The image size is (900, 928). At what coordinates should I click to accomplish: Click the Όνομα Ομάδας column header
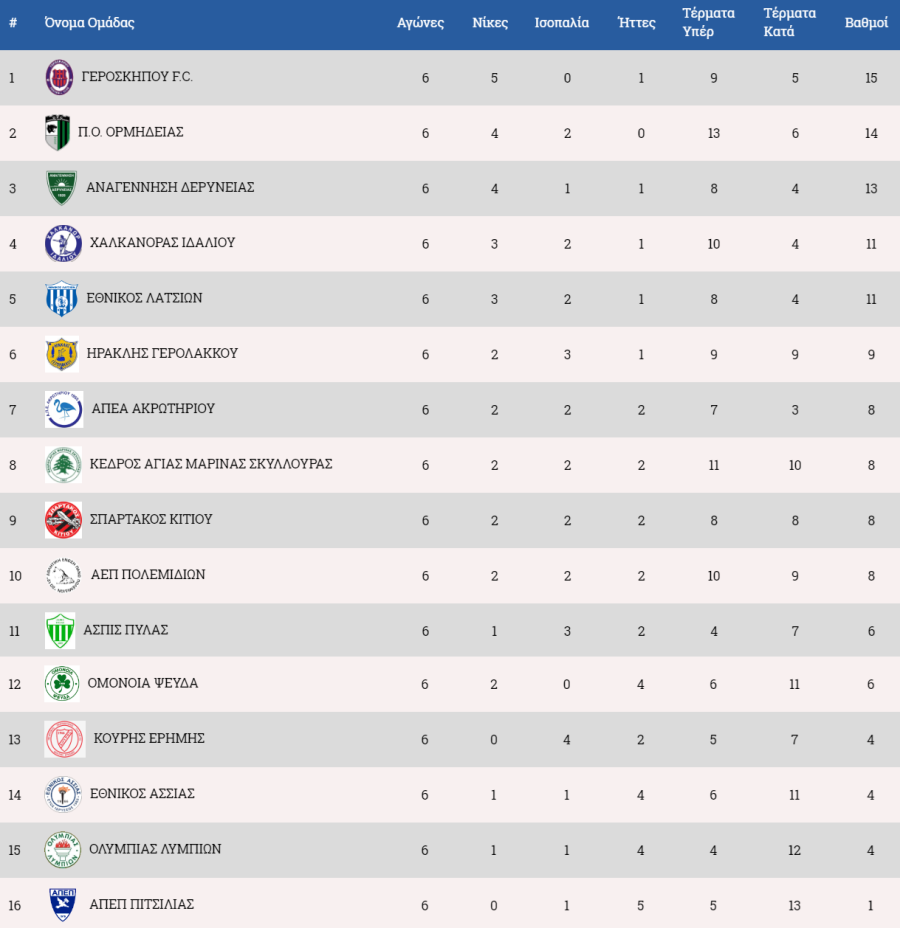[x=89, y=22]
